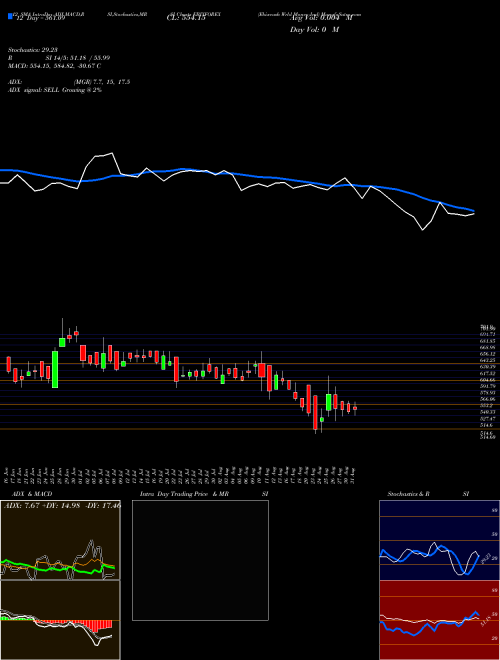Click the blue SMA legend square

(x=11, y=16)
